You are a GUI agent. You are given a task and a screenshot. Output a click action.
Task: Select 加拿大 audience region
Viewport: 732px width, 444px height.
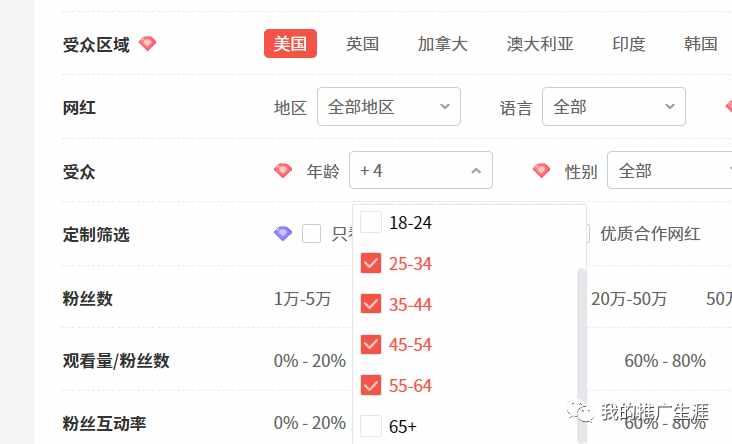pyautogui.click(x=443, y=44)
